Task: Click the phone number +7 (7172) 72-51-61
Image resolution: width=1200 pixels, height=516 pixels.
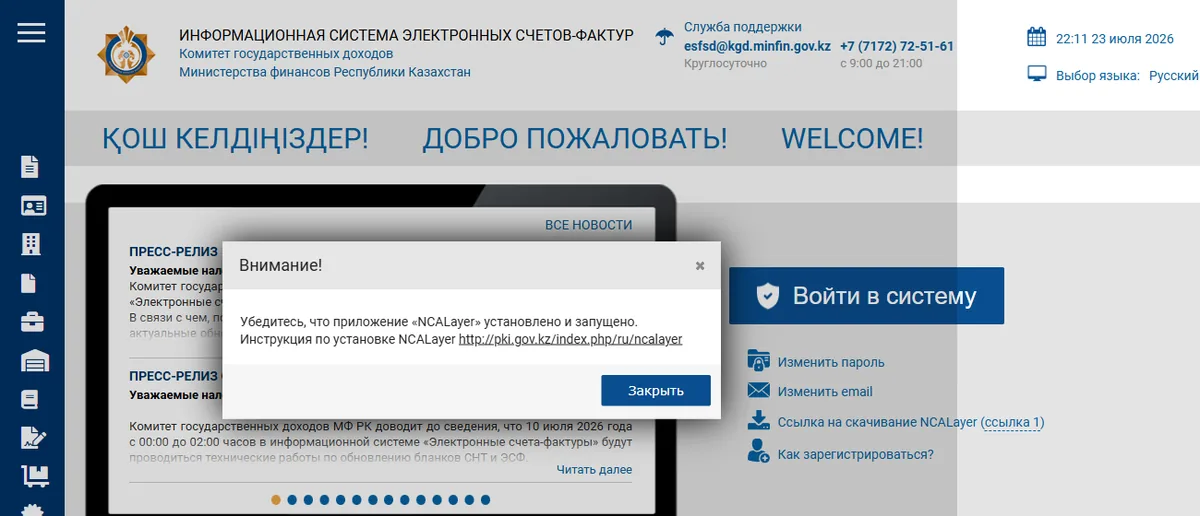Action: tap(897, 46)
